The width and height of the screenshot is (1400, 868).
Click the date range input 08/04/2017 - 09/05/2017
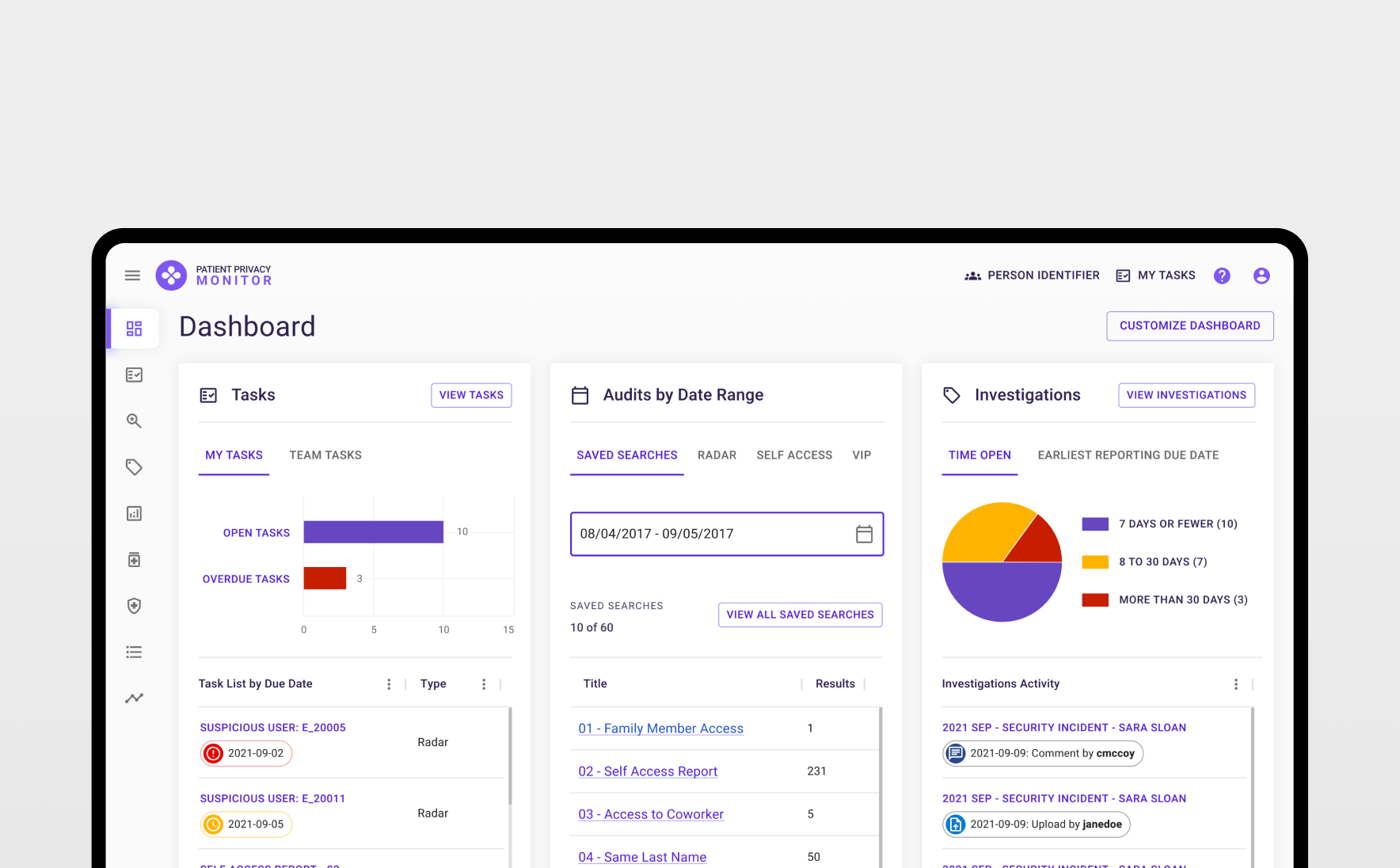pos(727,534)
